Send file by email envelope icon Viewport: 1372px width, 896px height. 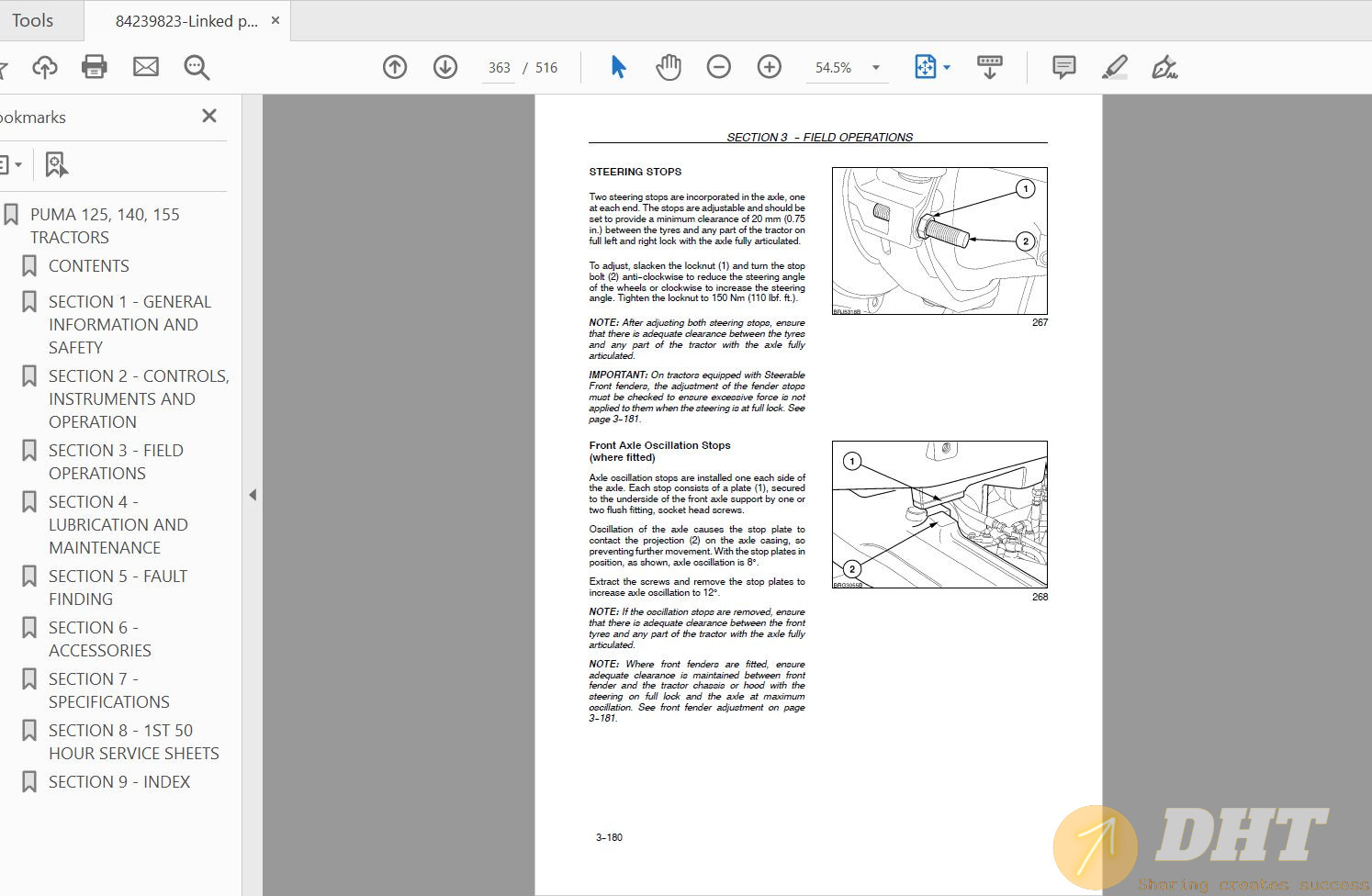coord(146,67)
